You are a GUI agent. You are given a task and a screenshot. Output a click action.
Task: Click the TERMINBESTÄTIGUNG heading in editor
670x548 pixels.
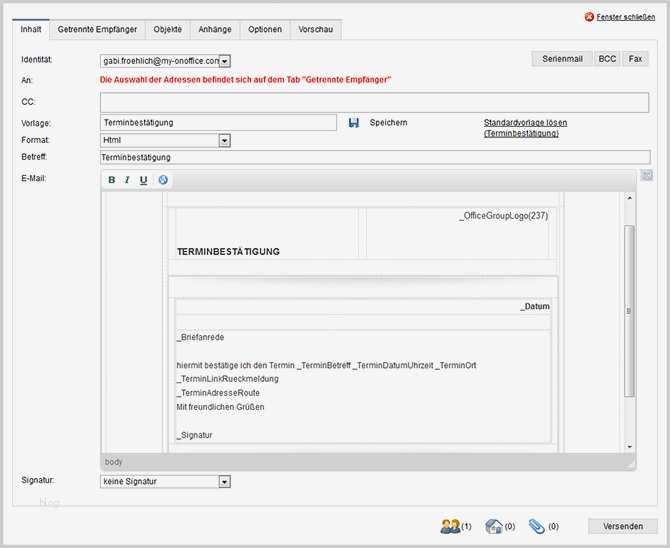(x=228, y=252)
